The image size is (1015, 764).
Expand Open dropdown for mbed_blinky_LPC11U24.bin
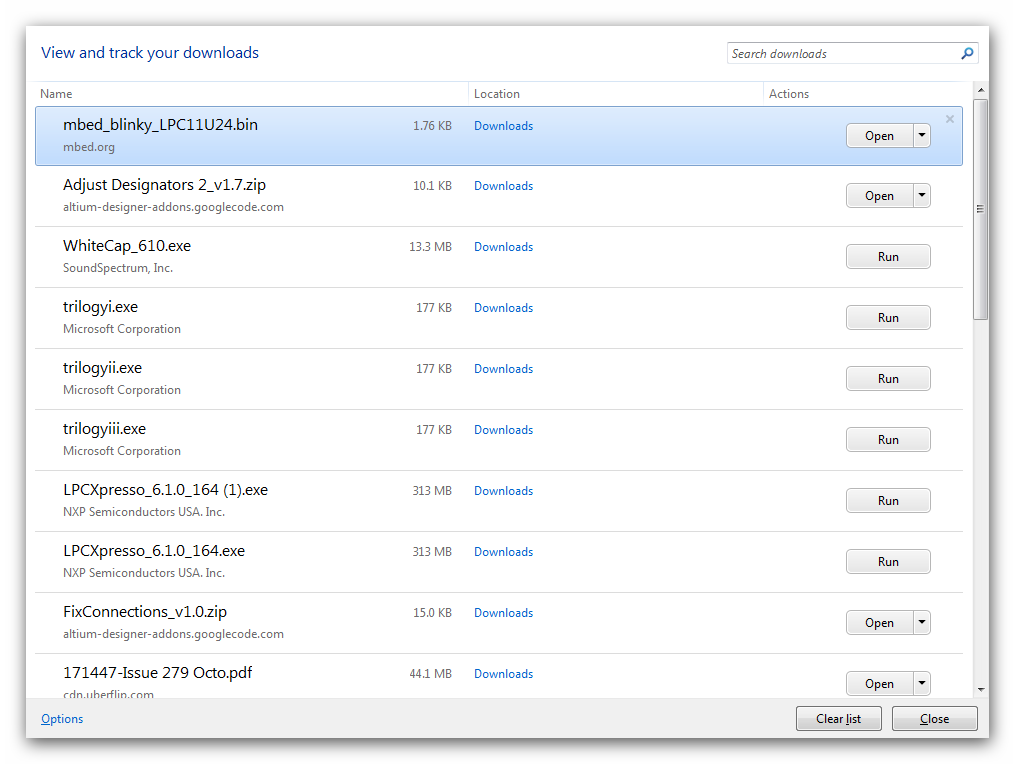pyautogui.click(x=922, y=136)
